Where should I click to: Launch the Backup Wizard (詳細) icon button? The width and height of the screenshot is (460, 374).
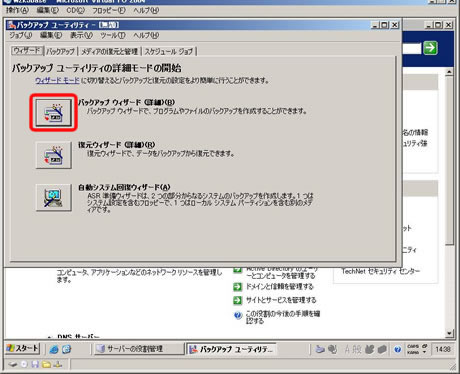54,112
